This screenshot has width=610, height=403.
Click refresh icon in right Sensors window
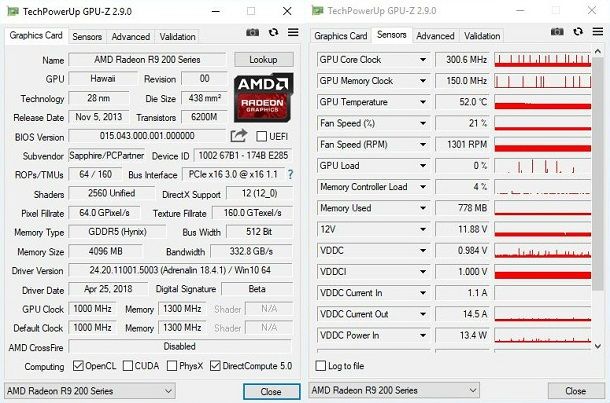[578, 31]
